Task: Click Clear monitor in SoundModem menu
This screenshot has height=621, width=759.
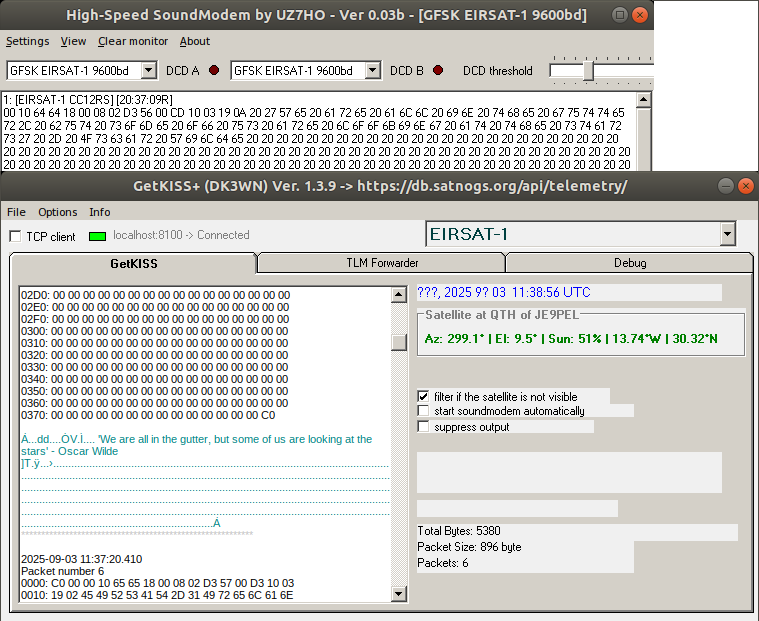Action: click(x=133, y=41)
